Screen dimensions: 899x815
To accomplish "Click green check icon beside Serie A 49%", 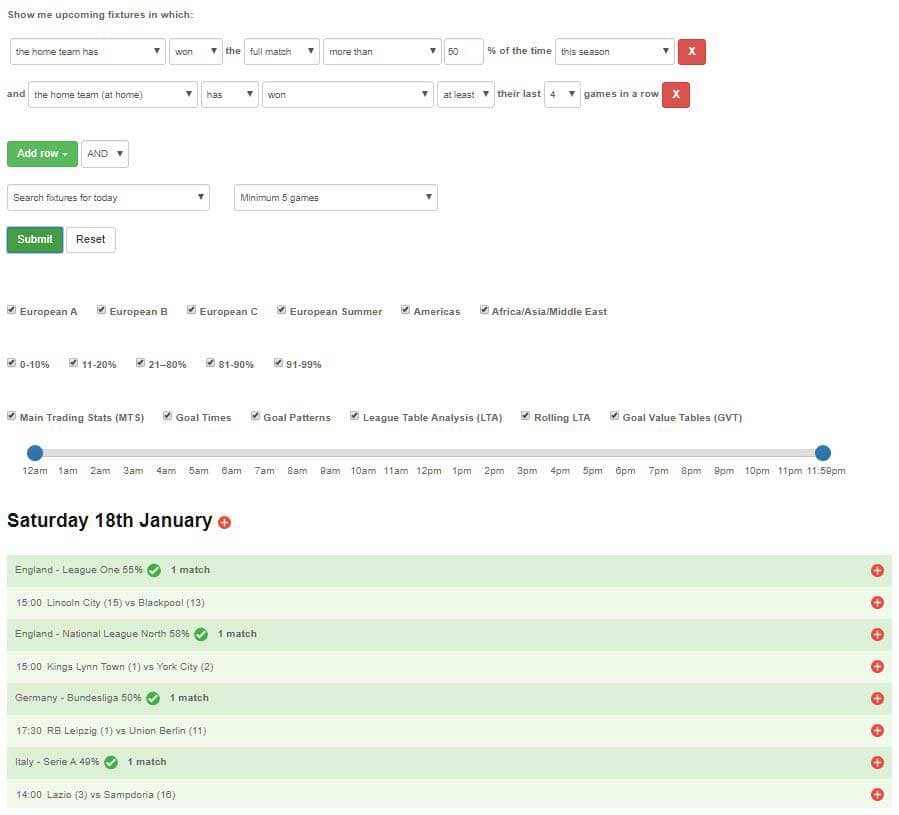I will pyautogui.click(x=111, y=762).
